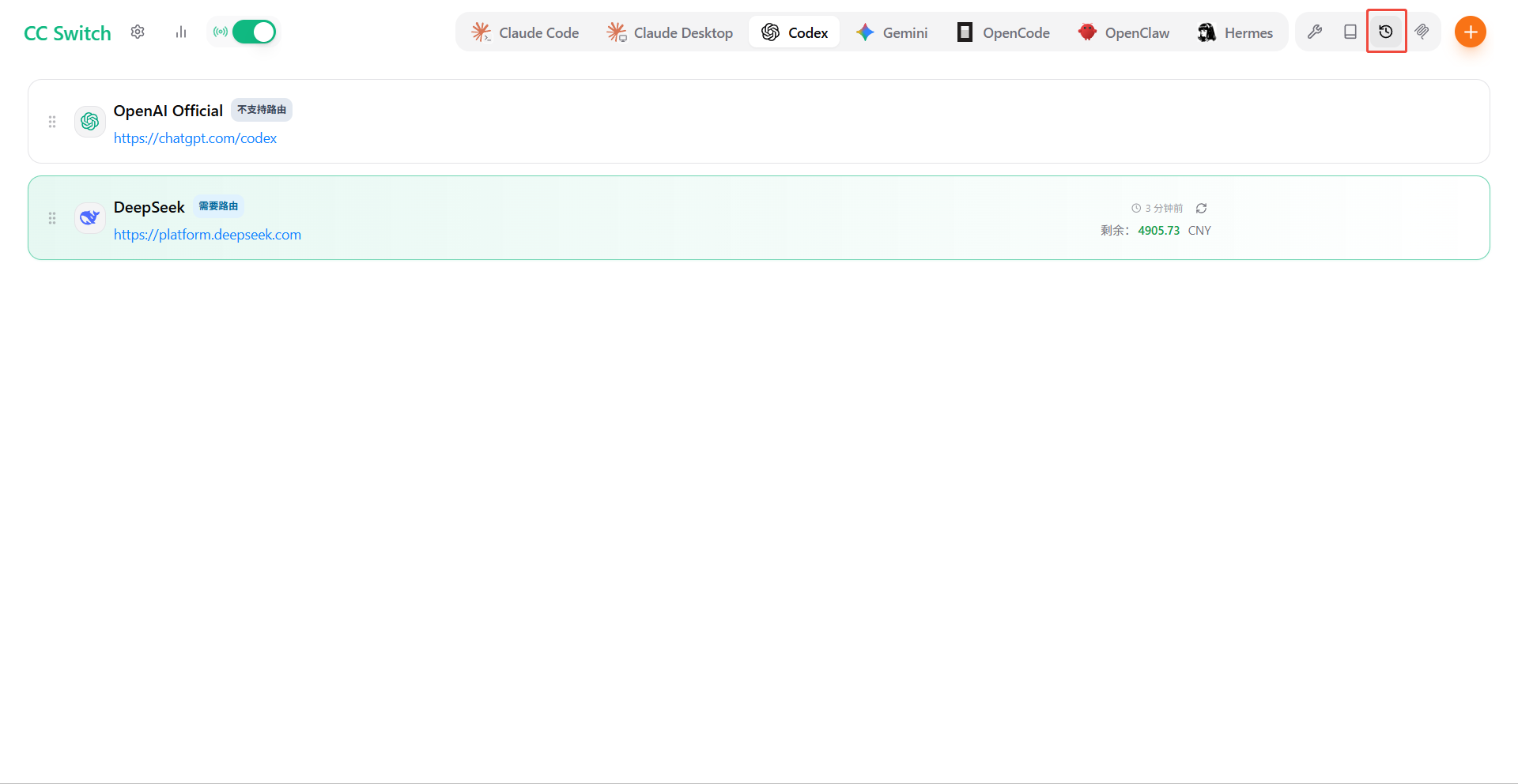Toggle the green proxy switch off

pos(254,32)
